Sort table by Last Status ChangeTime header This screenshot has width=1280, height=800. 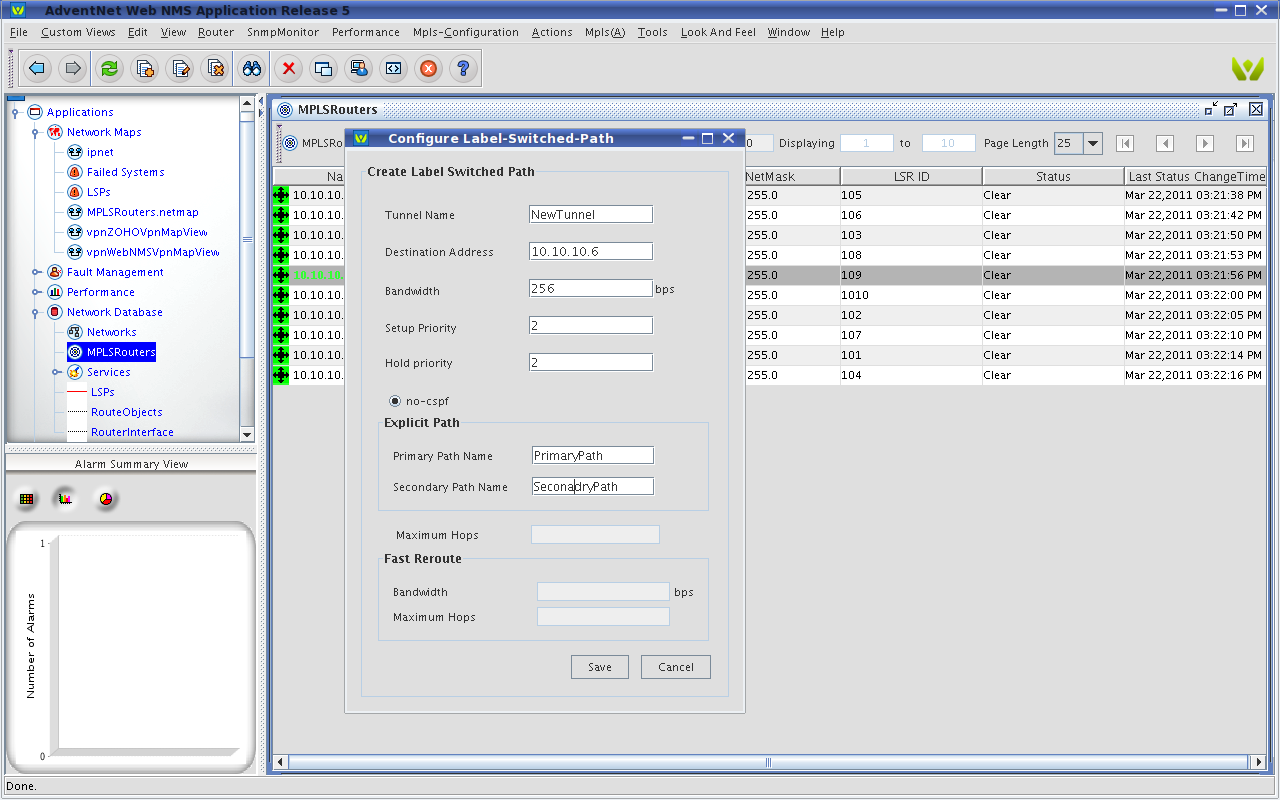[x=1196, y=176]
